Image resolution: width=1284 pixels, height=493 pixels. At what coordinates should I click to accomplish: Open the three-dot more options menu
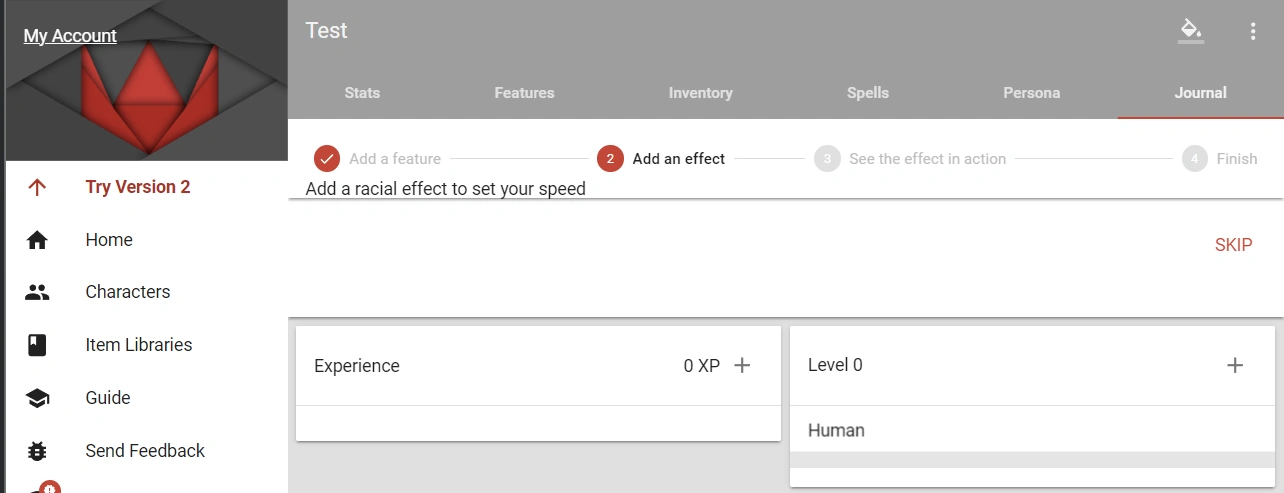click(1253, 31)
